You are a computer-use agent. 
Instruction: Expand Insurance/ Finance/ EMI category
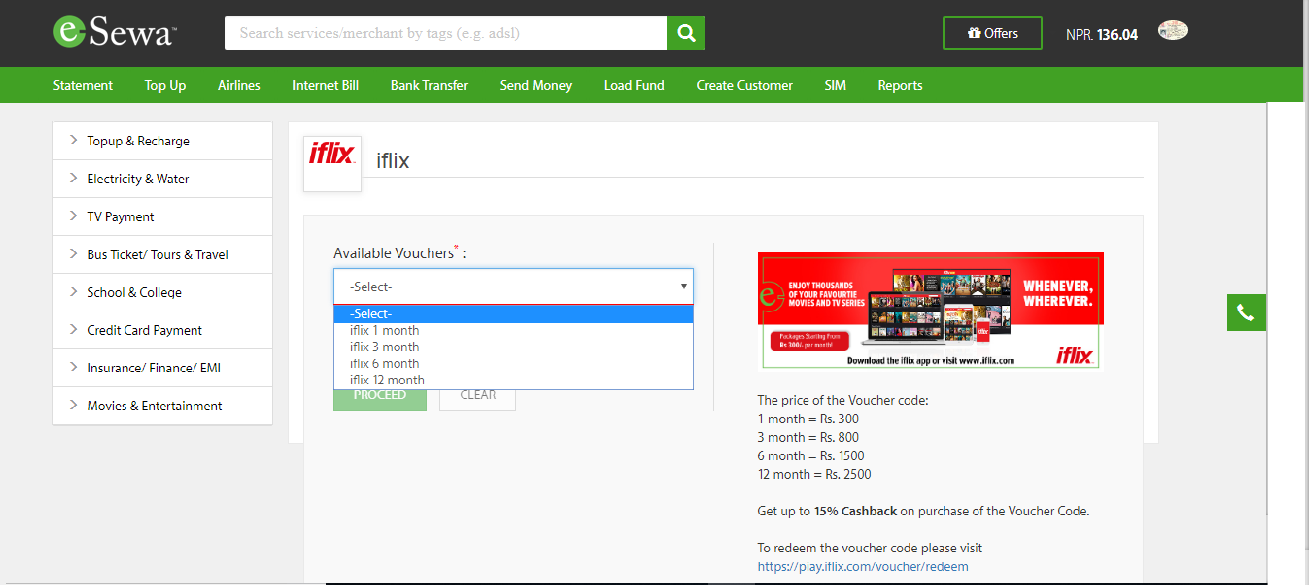click(162, 368)
